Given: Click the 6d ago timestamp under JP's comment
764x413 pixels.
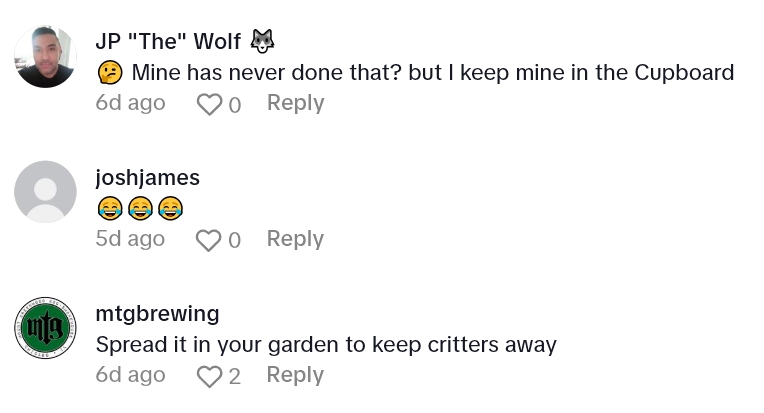Looking at the screenshot, I should point(130,103).
